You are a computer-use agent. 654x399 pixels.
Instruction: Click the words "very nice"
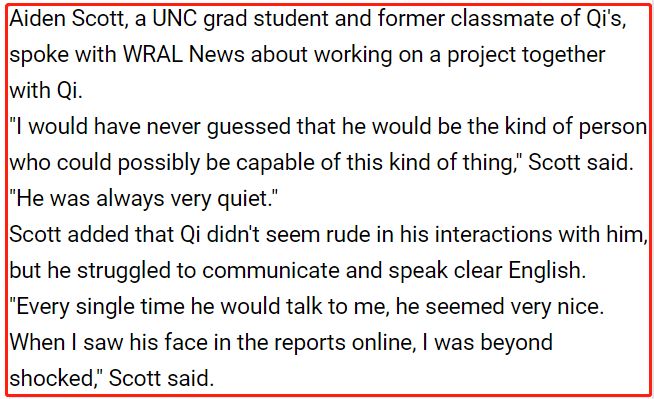coord(554,307)
